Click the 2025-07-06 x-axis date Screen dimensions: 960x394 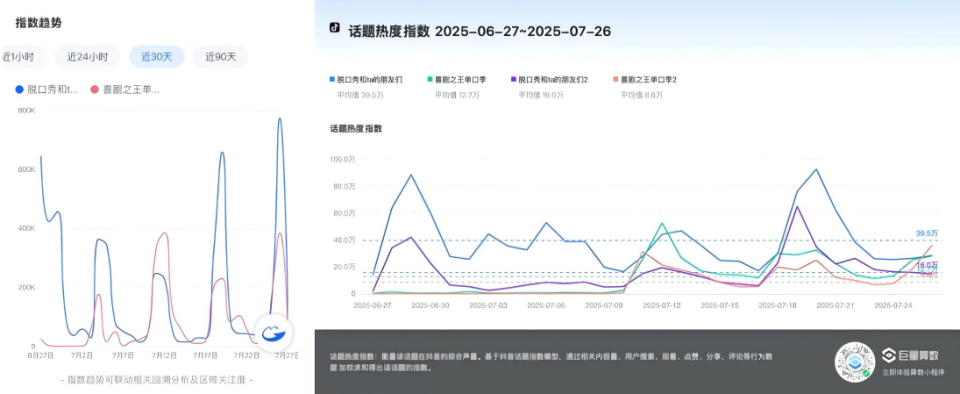click(x=547, y=304)
